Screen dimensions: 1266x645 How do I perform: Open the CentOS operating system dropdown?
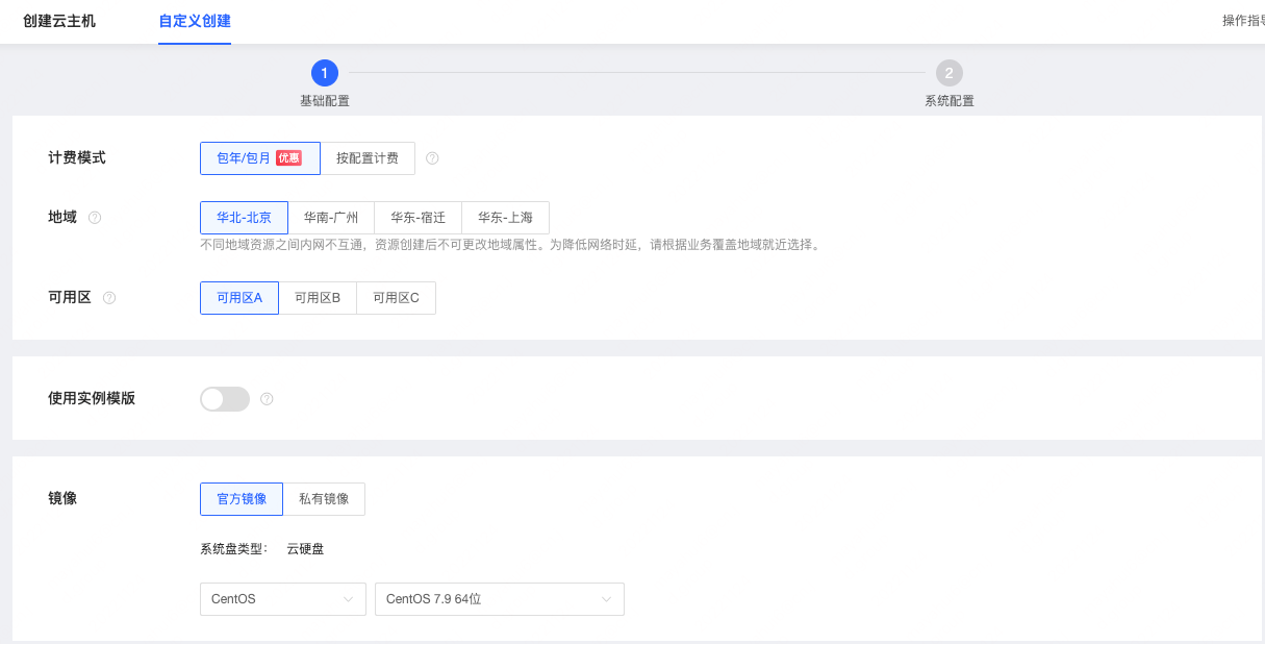click(x=282, y=599)
